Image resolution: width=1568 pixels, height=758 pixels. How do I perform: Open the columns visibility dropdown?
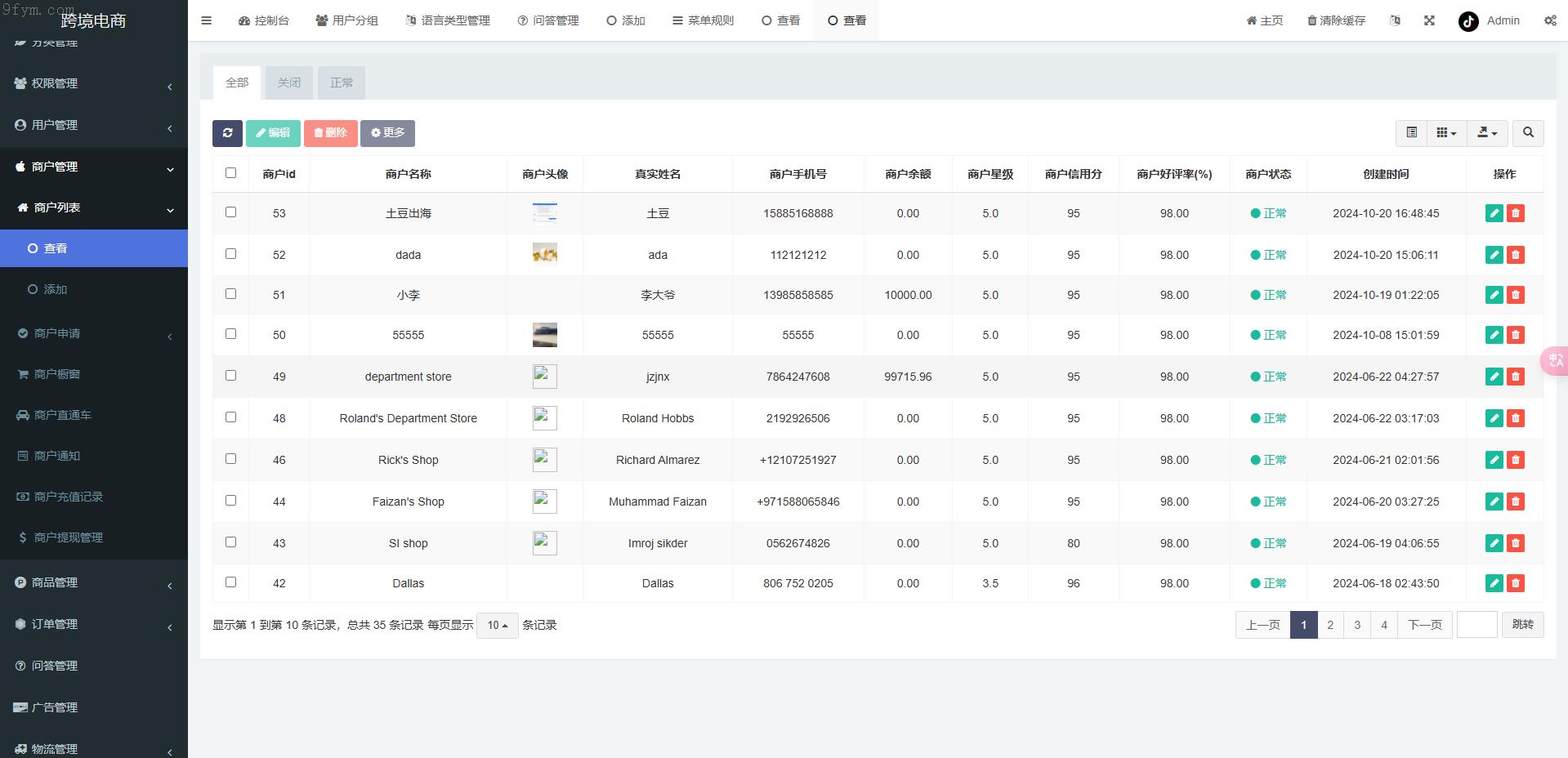tap(1446, 133)
